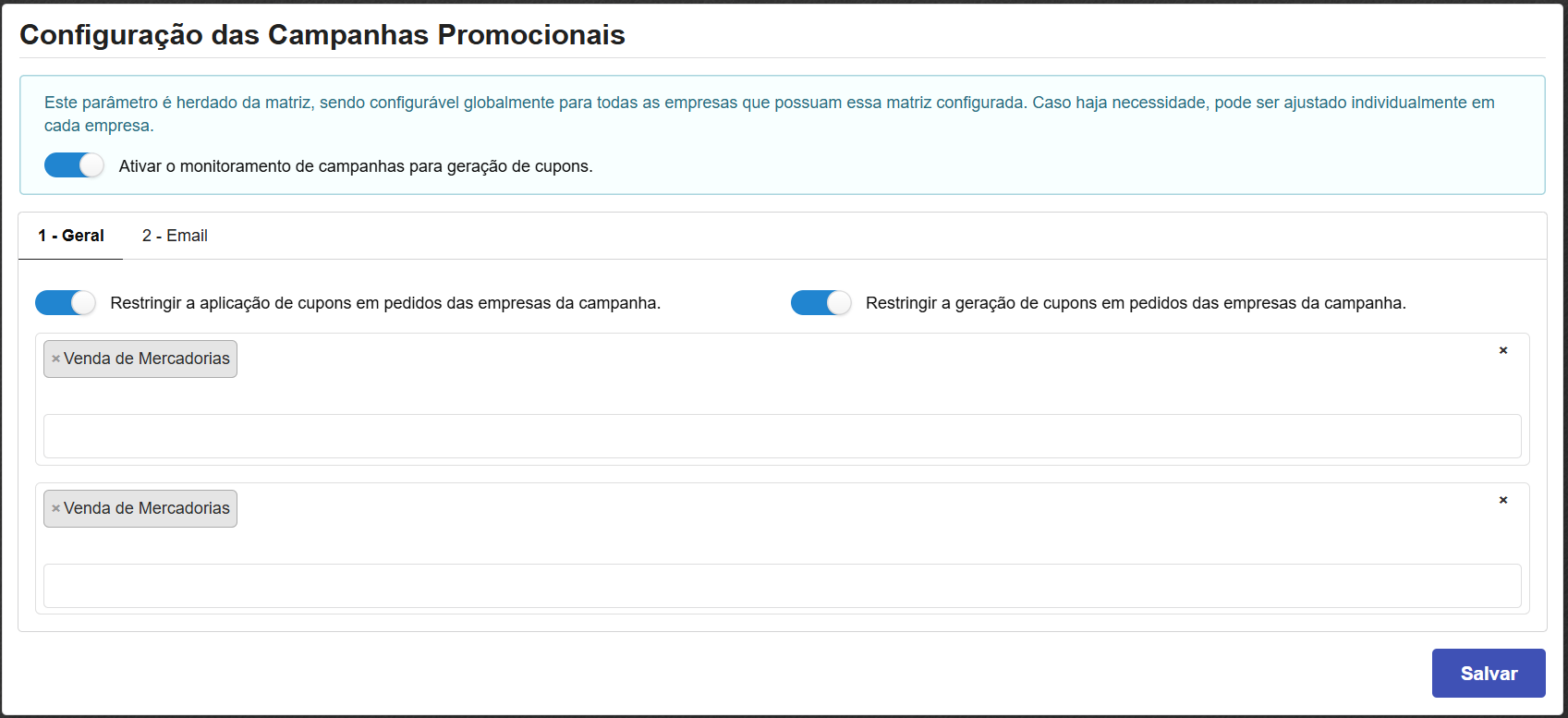
Task: Click the Salvar button
Action: 1488,673
